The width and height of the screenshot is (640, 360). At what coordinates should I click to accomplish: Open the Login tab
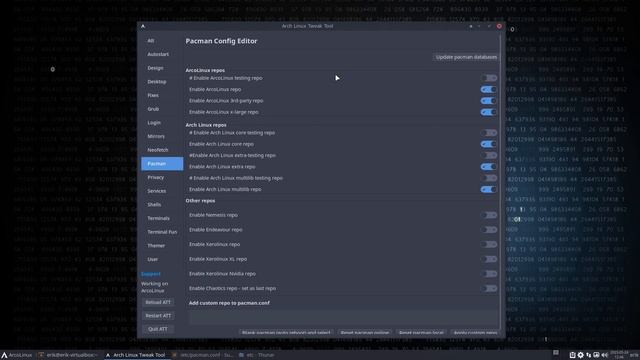(162, 122)
